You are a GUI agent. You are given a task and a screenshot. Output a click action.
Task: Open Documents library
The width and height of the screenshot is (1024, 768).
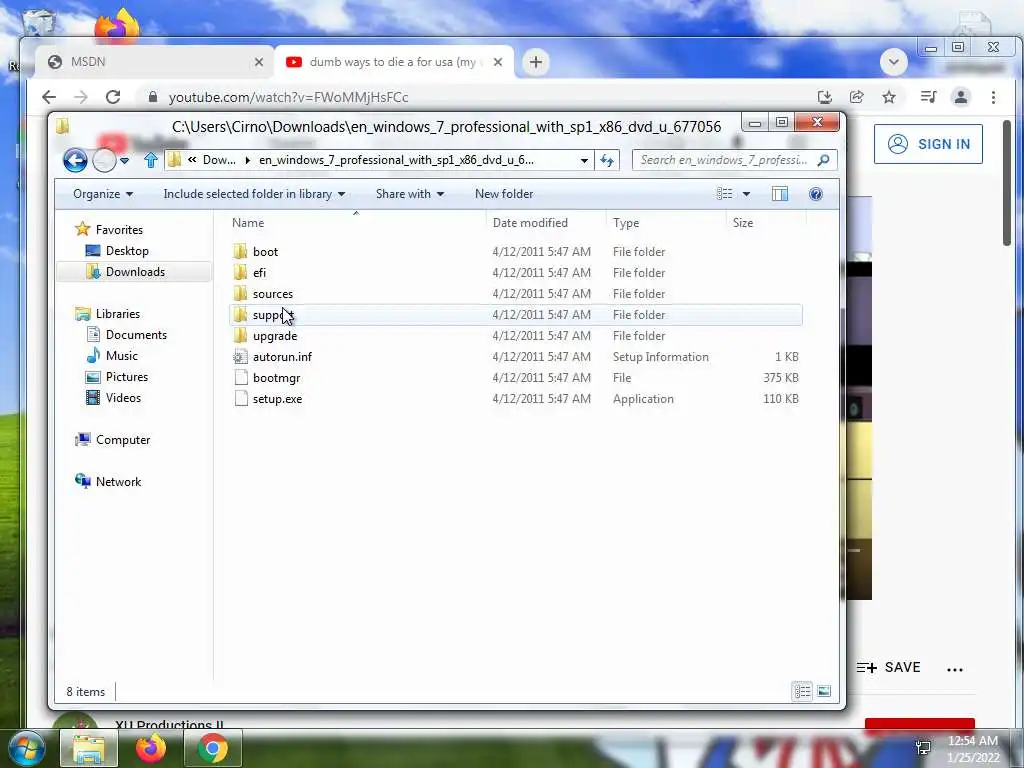tap(136, 334)
